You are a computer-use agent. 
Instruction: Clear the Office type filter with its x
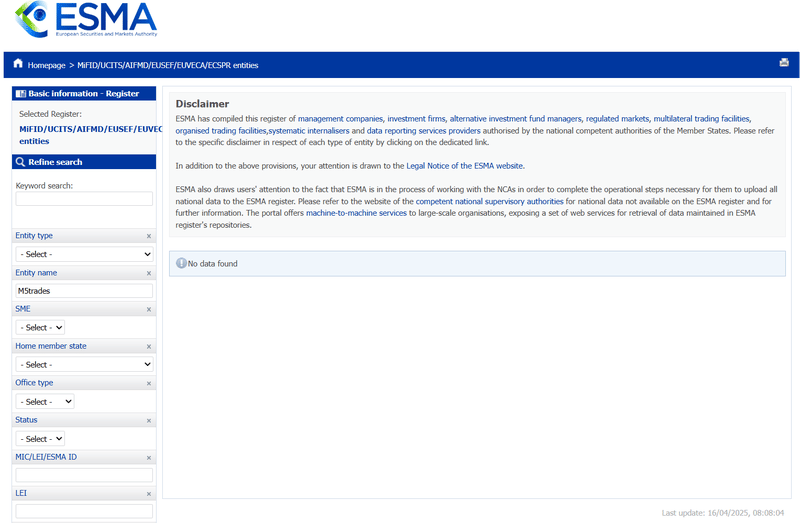click(149, 383)
